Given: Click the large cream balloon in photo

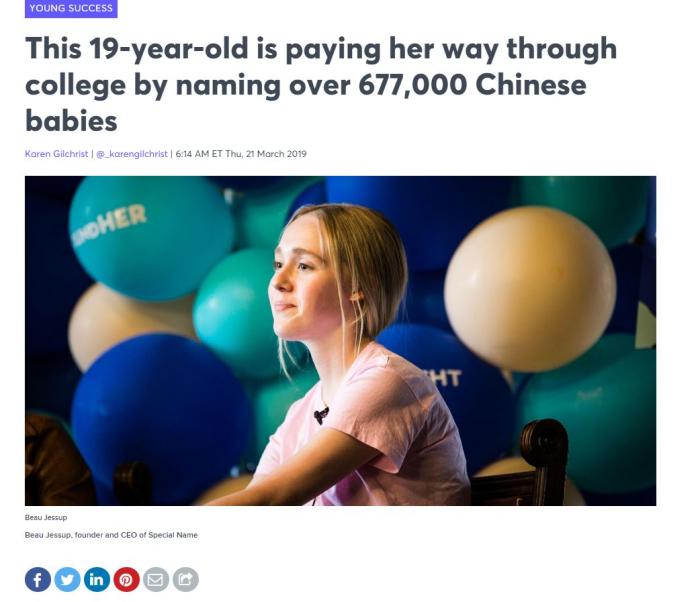Looking at the screenshot, I should point(530,289).
